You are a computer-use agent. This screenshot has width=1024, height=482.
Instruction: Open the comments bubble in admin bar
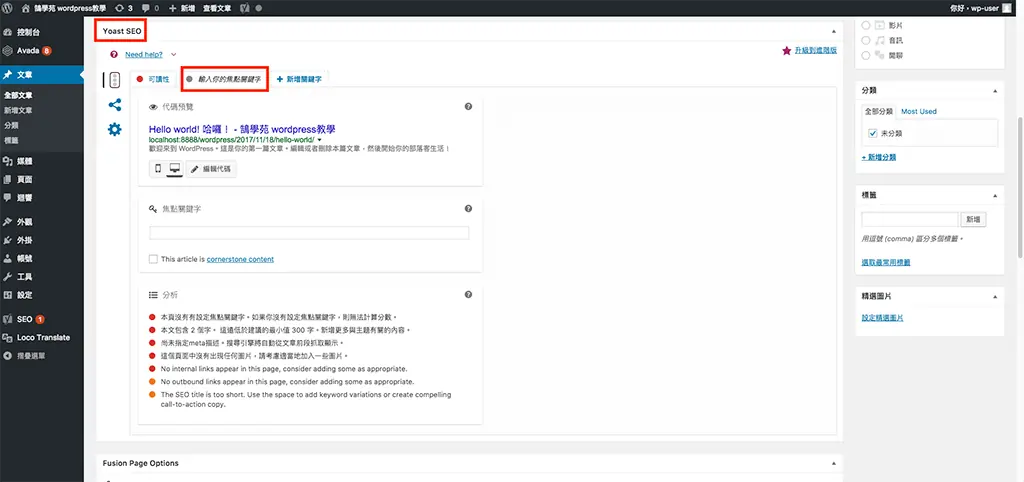coord(150,8)
